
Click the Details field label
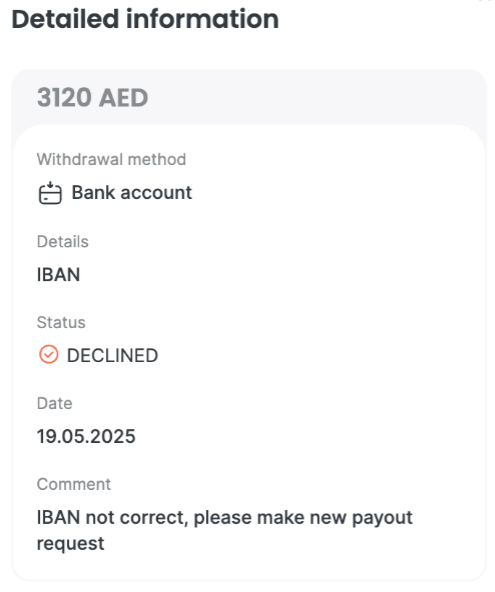tap(63, 242)
